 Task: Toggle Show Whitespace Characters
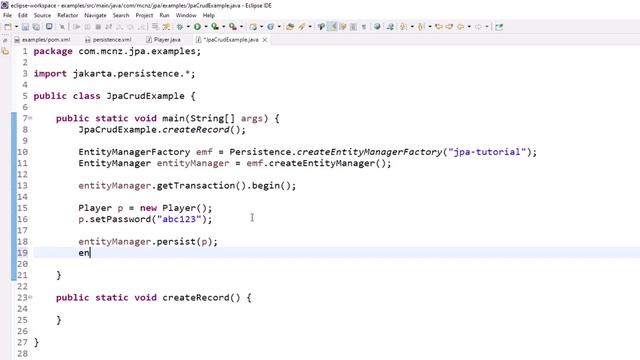coord(363,27)
